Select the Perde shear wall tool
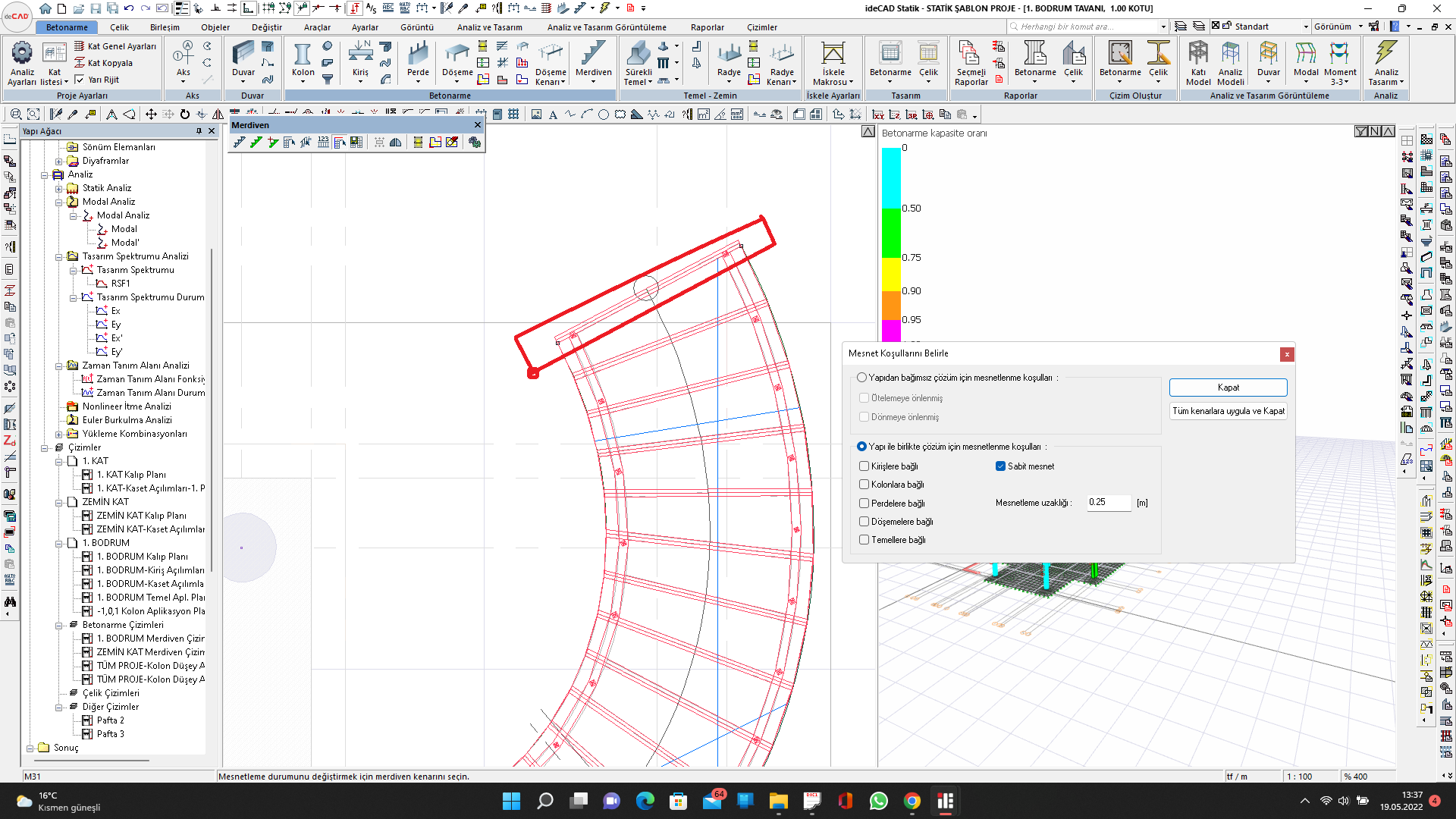The image size is (1456, 819). tap(418, 61)
